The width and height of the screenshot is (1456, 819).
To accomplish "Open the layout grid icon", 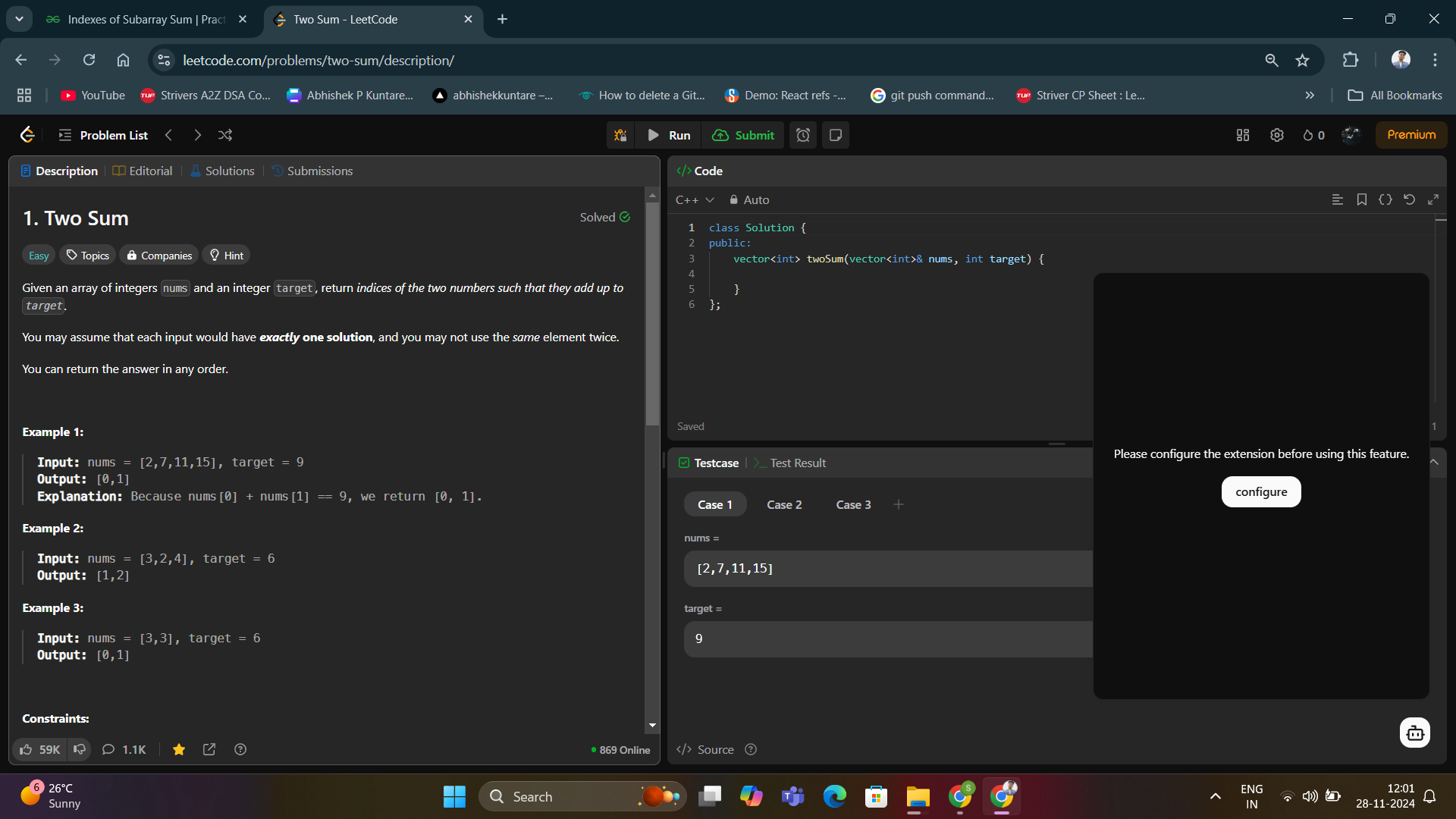I will coord(1243,135).
